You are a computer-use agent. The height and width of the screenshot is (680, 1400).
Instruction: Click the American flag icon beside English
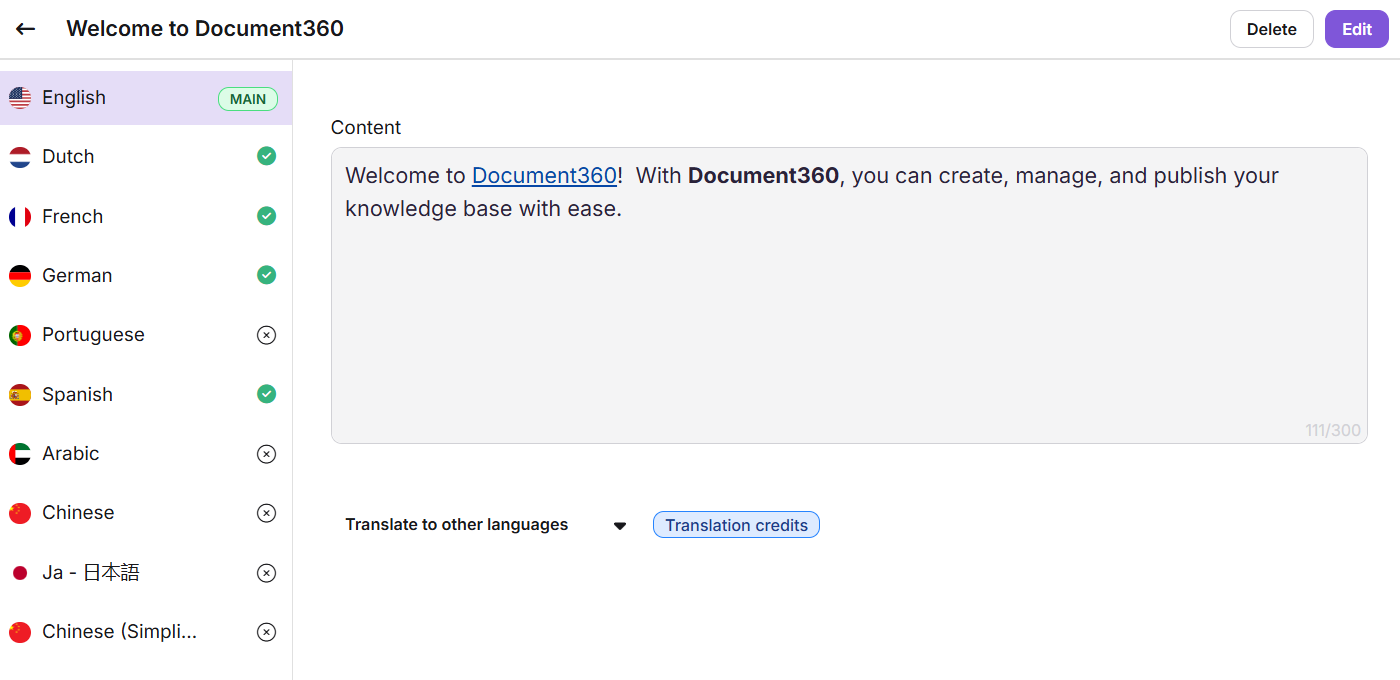tap(19, 97)
